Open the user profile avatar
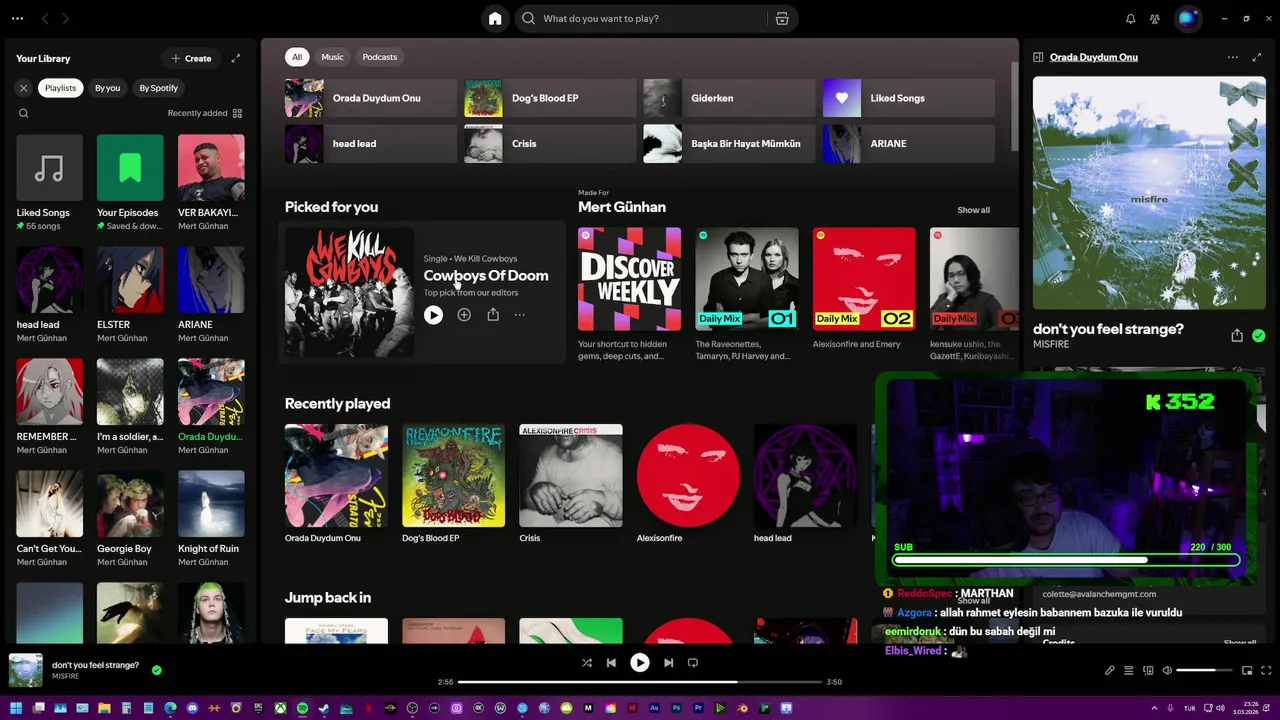This screenshot has height=720, width=1280. 1187,18
